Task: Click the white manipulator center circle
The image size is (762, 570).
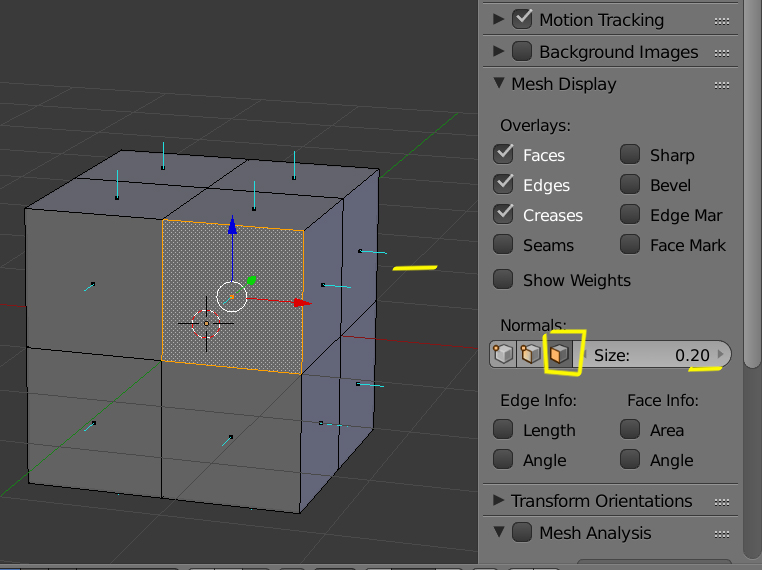Action: click(231, 296)
